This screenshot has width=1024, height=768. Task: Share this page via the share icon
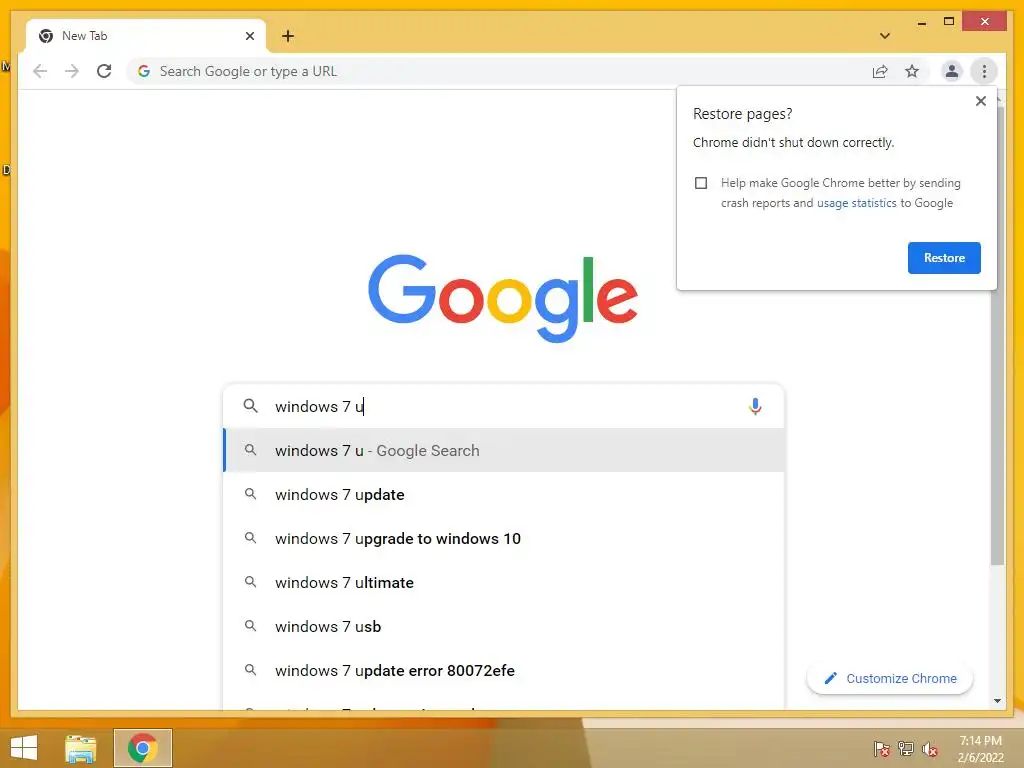[x=880, y=71]
